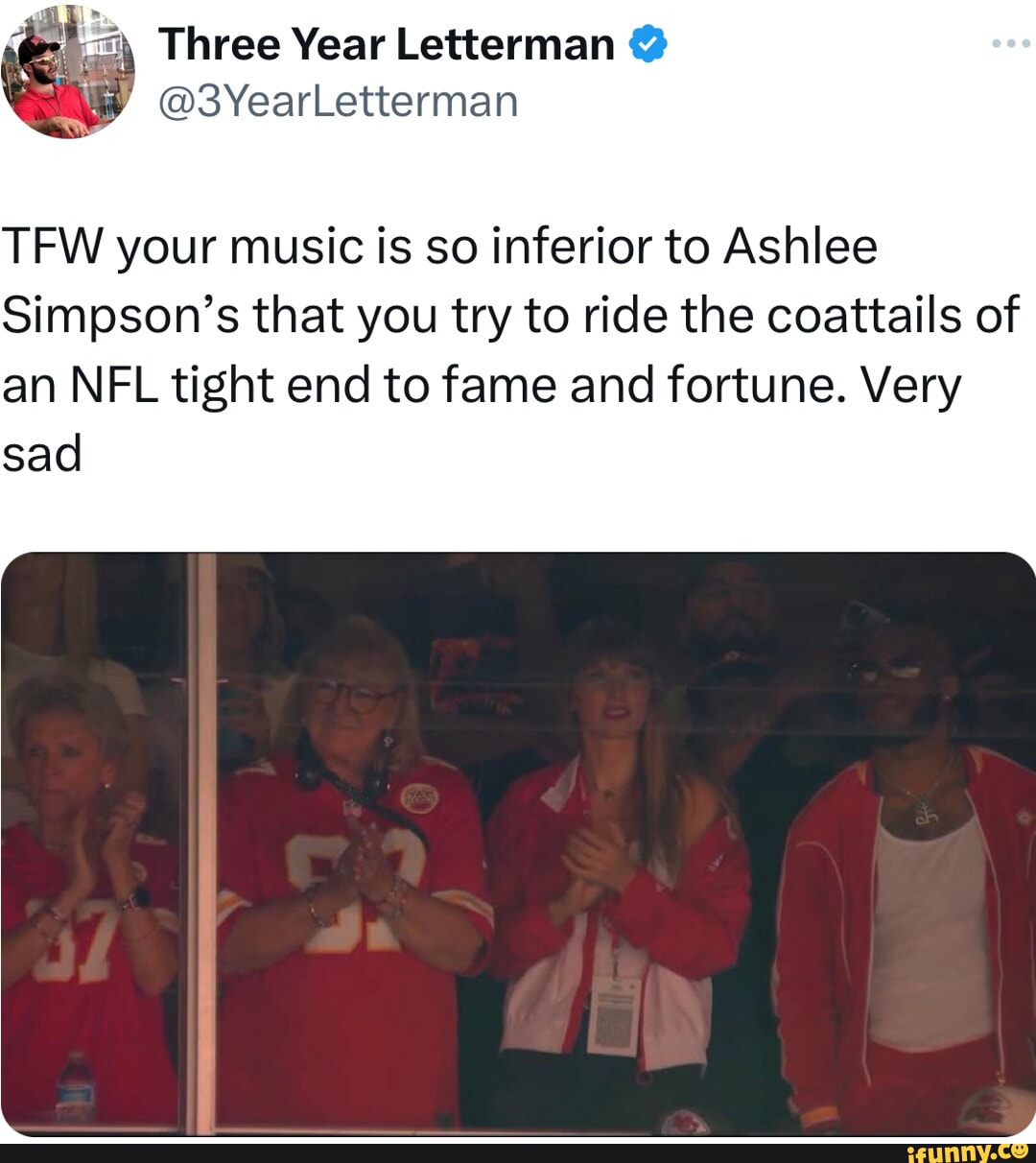Click the arrowhead logo at photo's bottom center
The height and width of the screenshot is (1163, 1036).
point(684,1121)
